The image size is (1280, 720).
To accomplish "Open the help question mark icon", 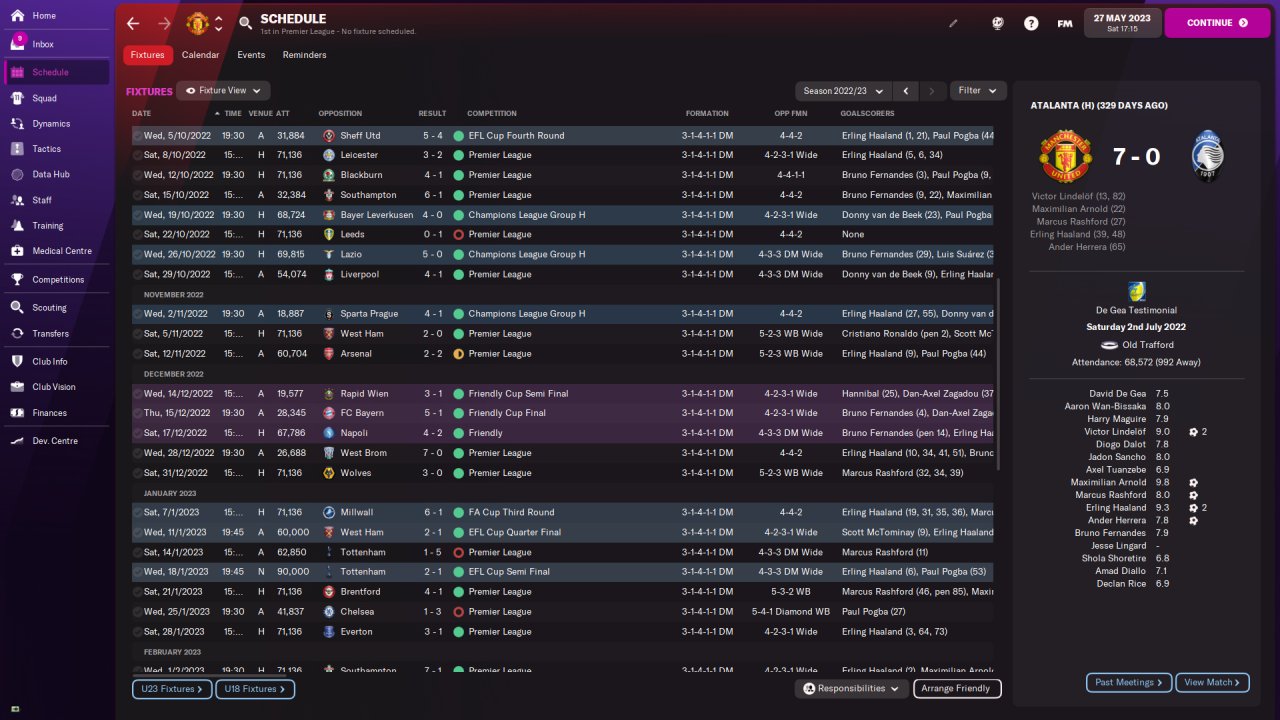I will tap(1031, 23).
